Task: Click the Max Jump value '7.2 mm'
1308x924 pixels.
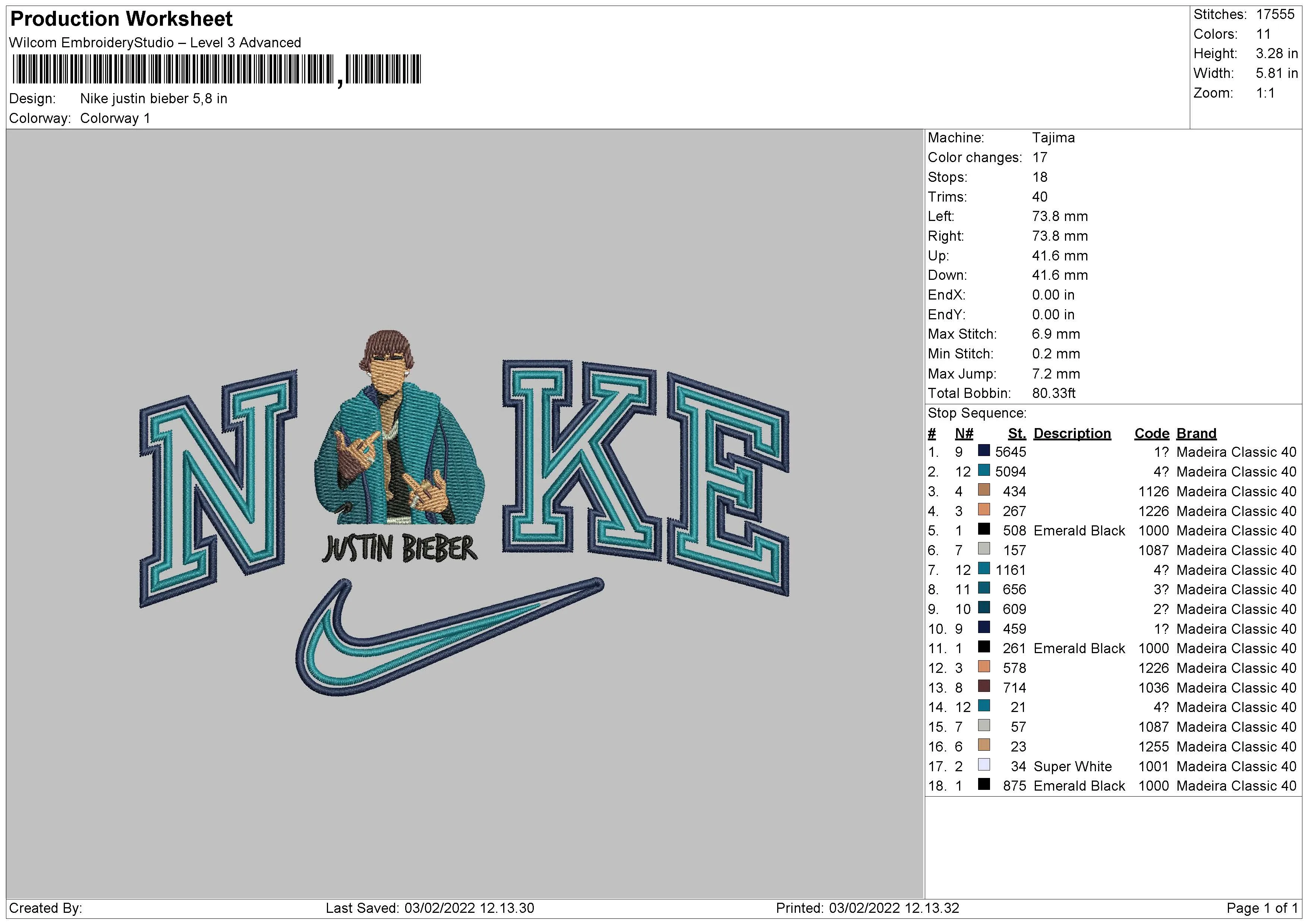Action: (x=1056, y=374)
